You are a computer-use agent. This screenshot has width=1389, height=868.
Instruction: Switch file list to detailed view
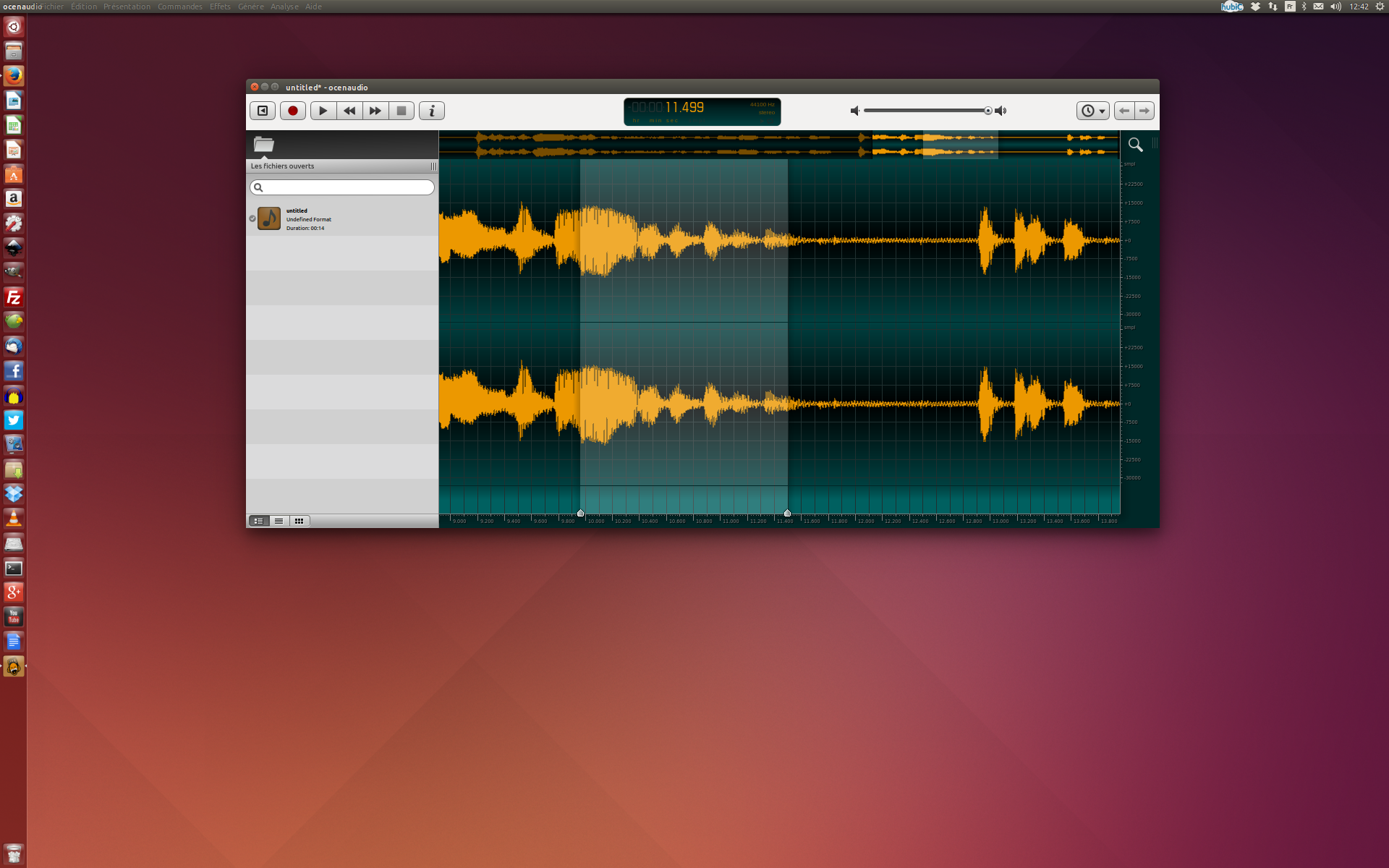[x=259, y=521]
